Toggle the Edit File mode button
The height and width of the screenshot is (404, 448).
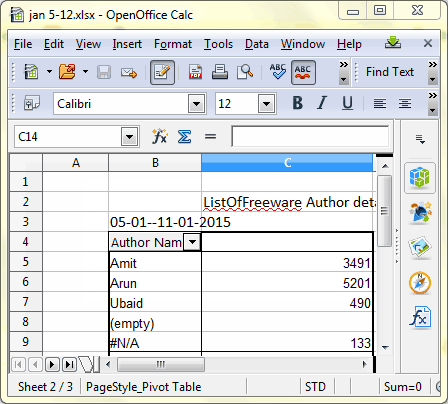(x=162, y=72)
